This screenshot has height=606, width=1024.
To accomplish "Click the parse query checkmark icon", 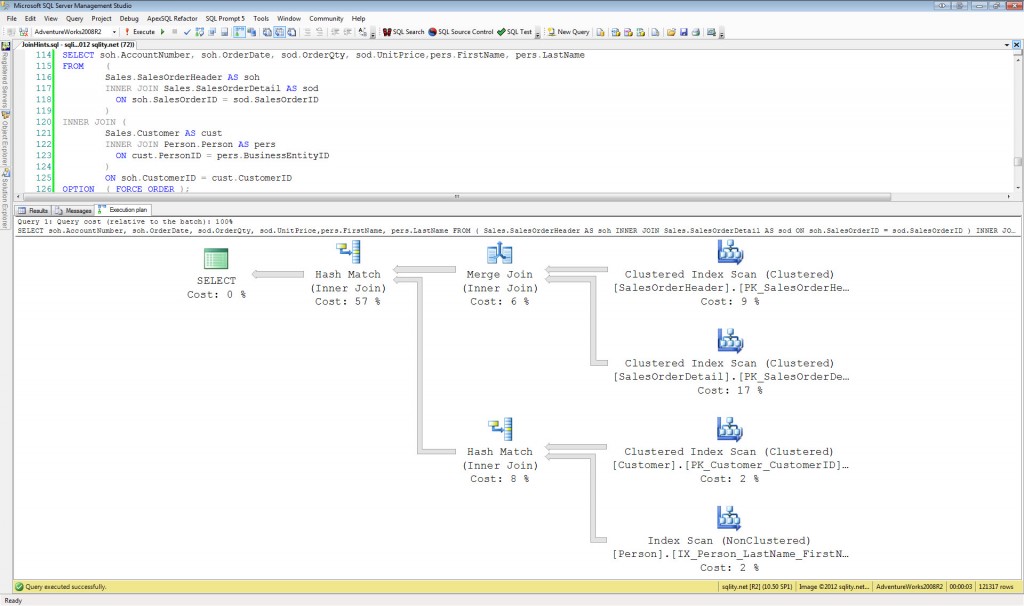I will click(186, 32).
